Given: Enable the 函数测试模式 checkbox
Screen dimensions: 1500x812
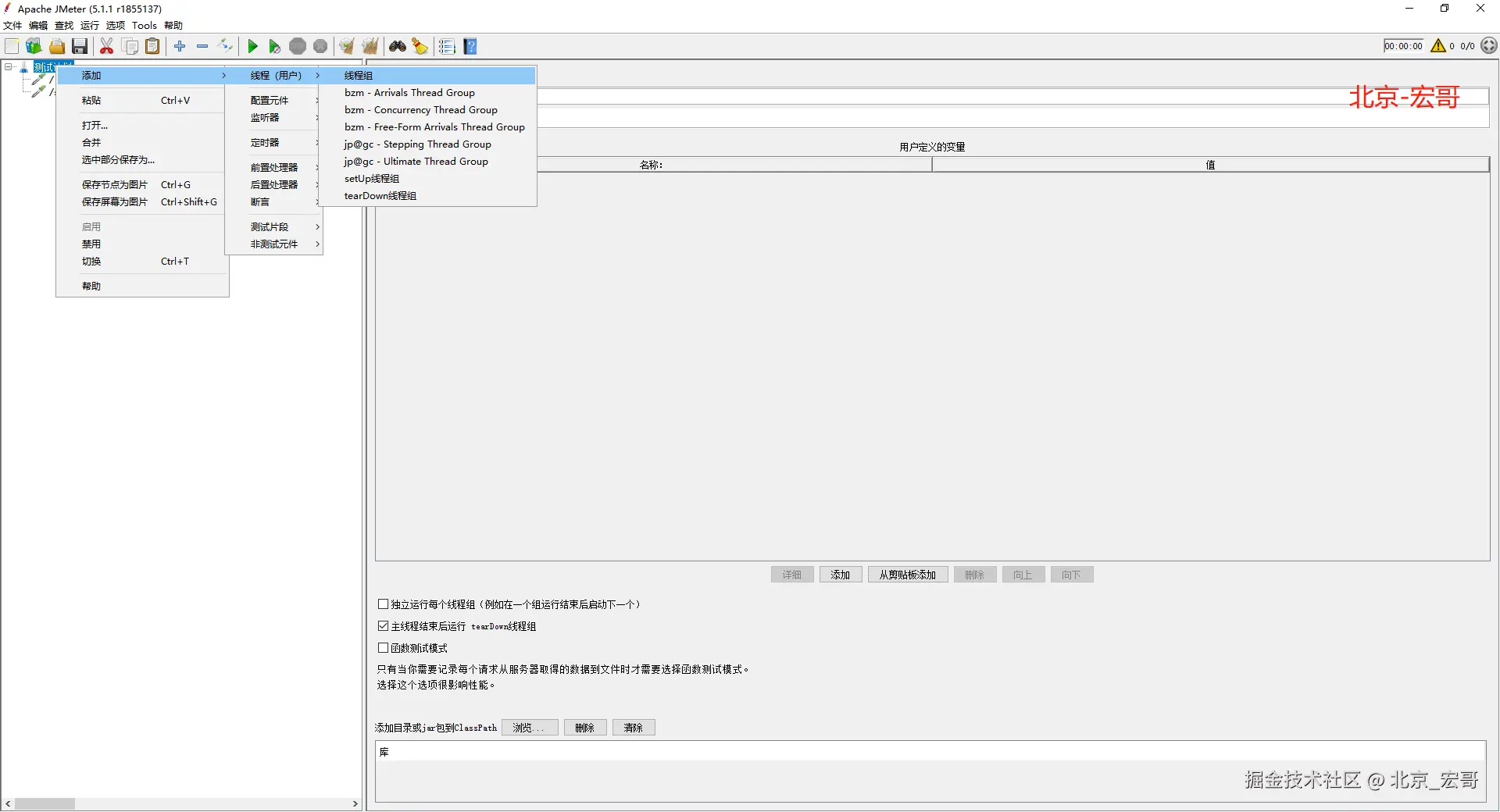Looking at the screenshot, I should point(383,648).
